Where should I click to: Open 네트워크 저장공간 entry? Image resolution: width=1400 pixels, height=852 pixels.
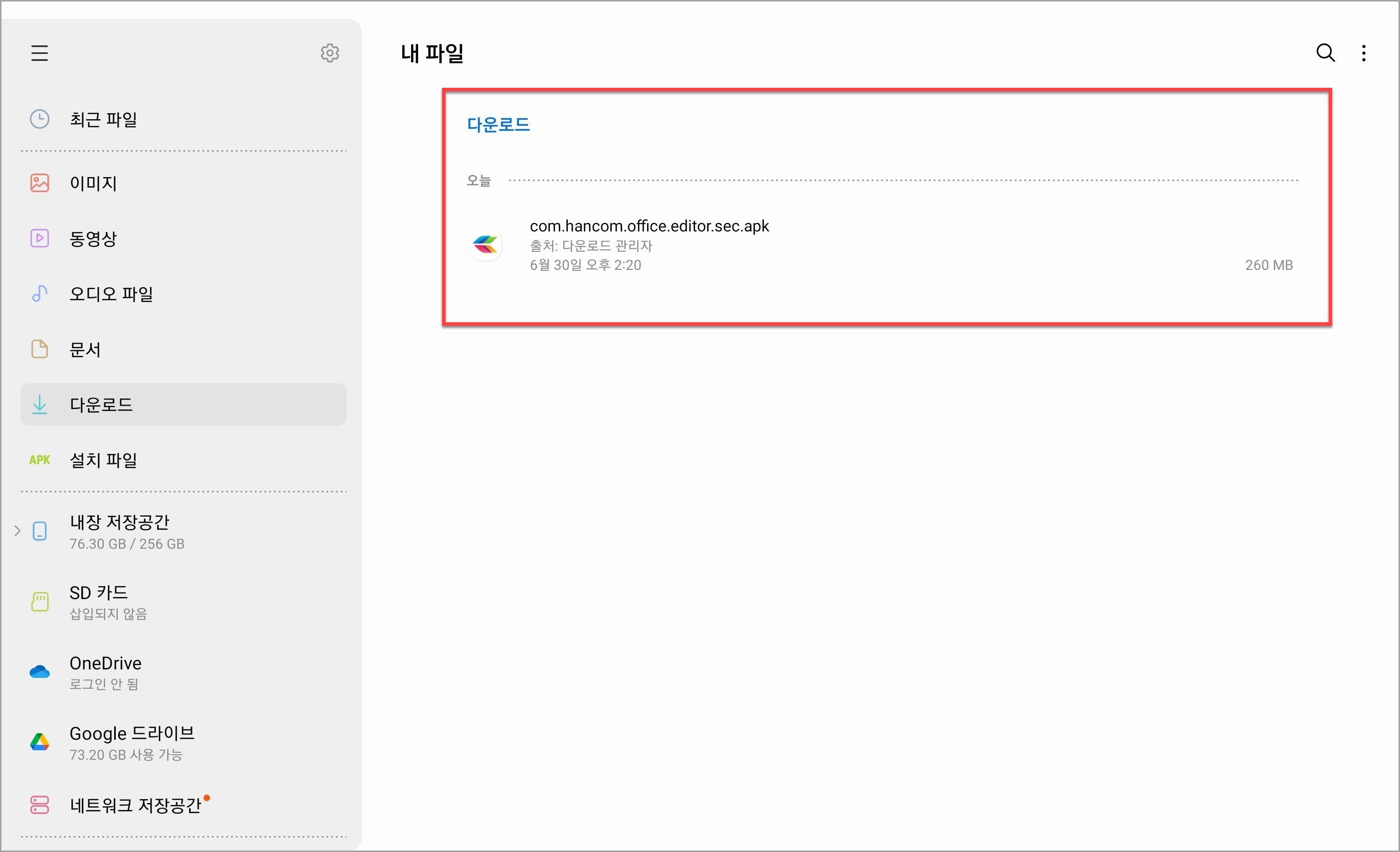(184, 805)
